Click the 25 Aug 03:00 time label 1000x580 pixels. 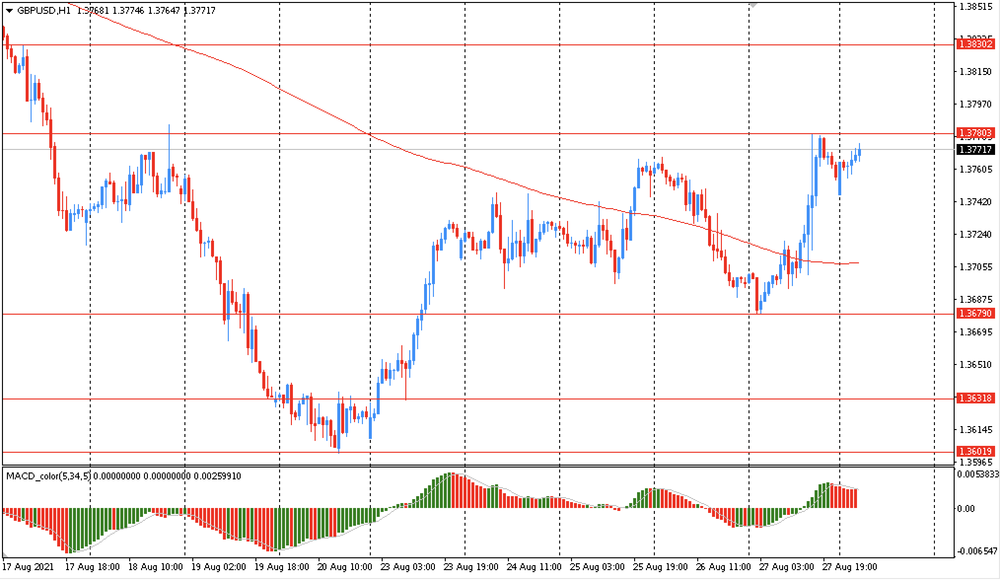[x=598, y=567]
